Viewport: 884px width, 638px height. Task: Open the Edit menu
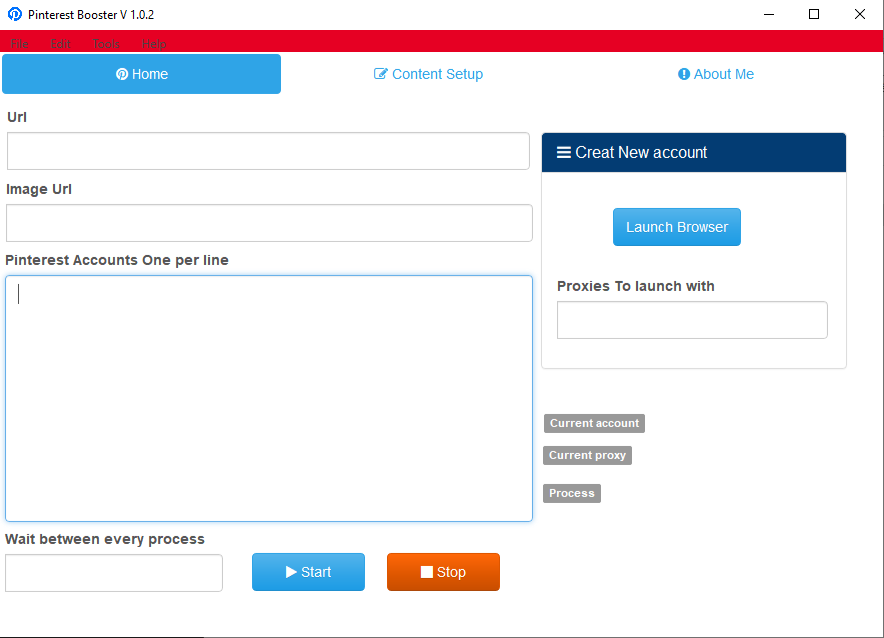61,44
